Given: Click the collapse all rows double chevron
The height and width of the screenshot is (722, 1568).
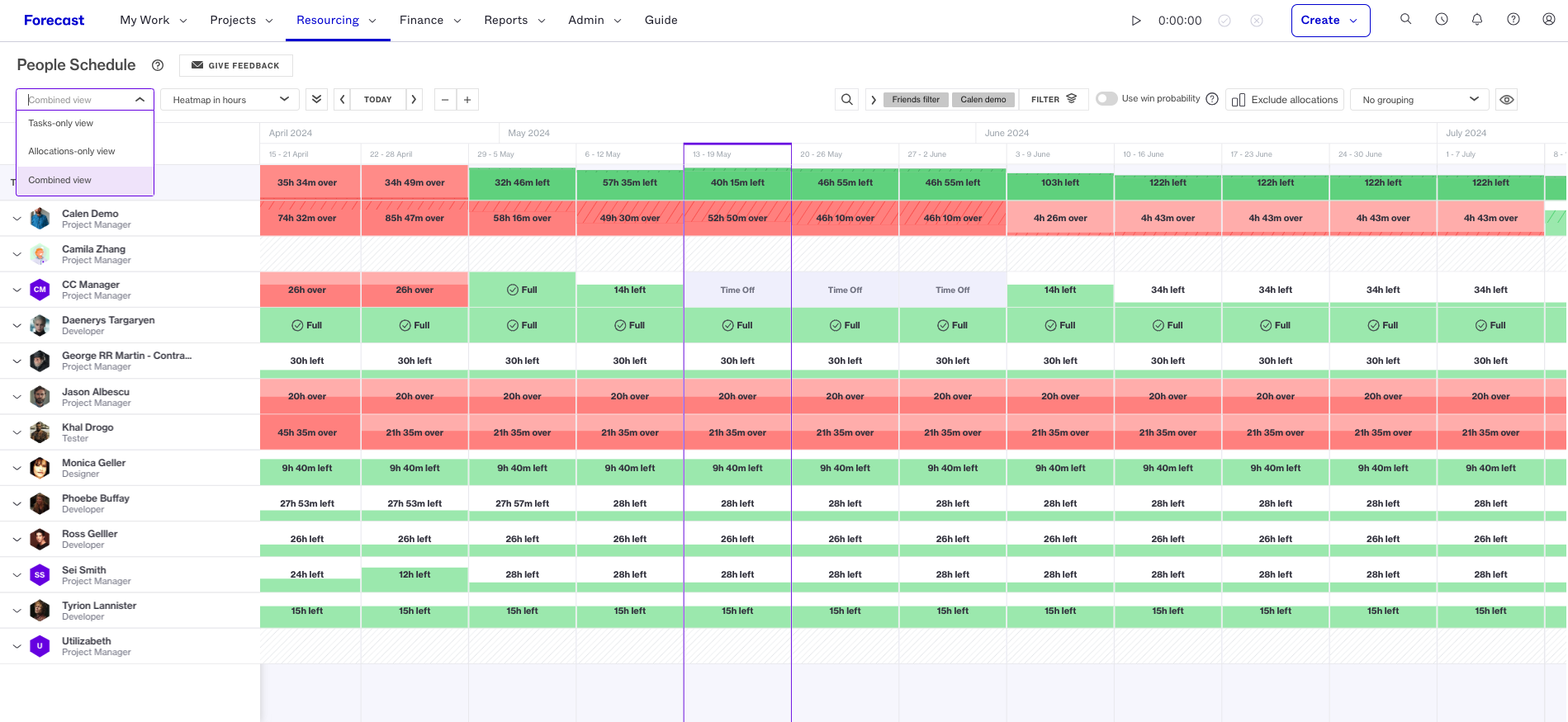Looking at the screenshot, I should 316,100.
